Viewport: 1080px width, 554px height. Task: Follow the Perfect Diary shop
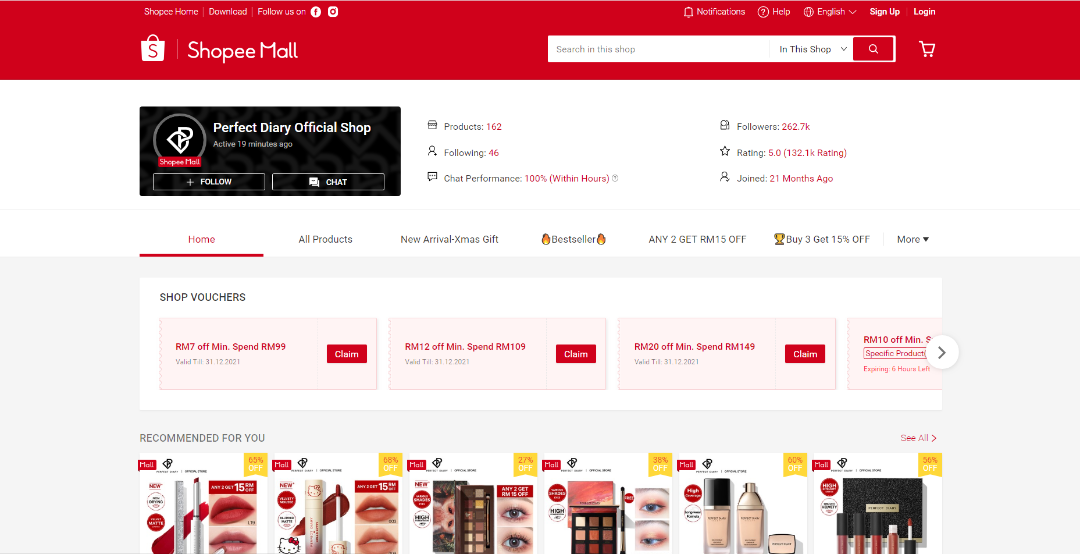click(209, 182)
